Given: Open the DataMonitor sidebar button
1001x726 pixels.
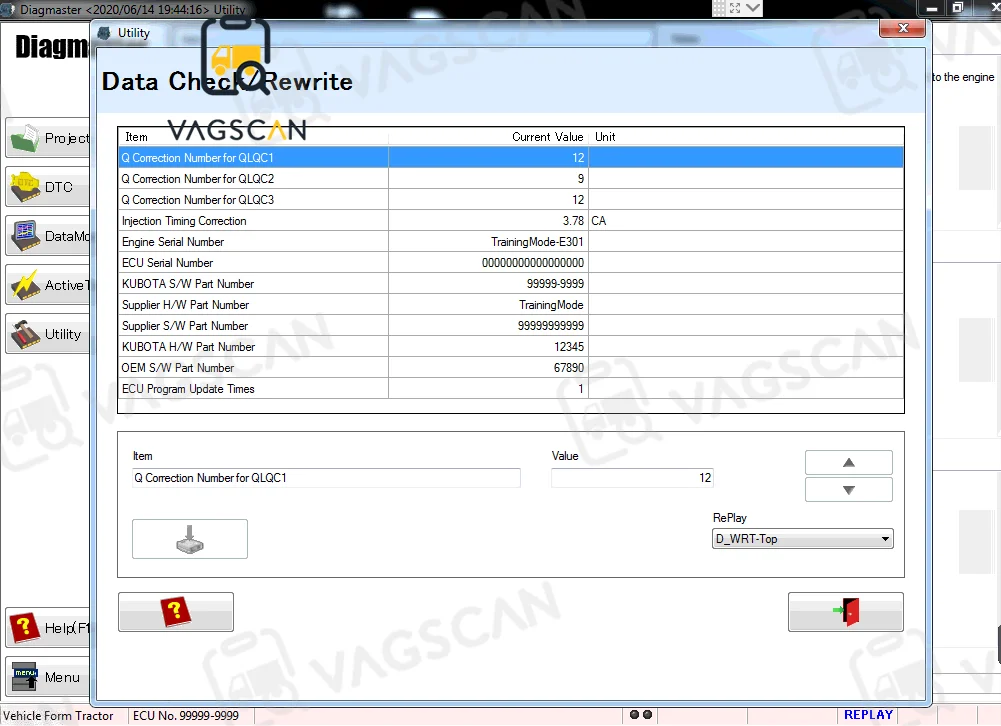Looking at the screenshot, I should [x=49, y=236].
